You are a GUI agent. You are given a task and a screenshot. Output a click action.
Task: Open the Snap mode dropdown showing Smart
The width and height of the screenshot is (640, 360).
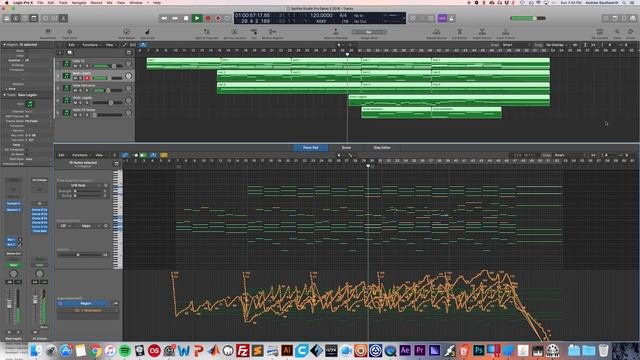(515, 45)
